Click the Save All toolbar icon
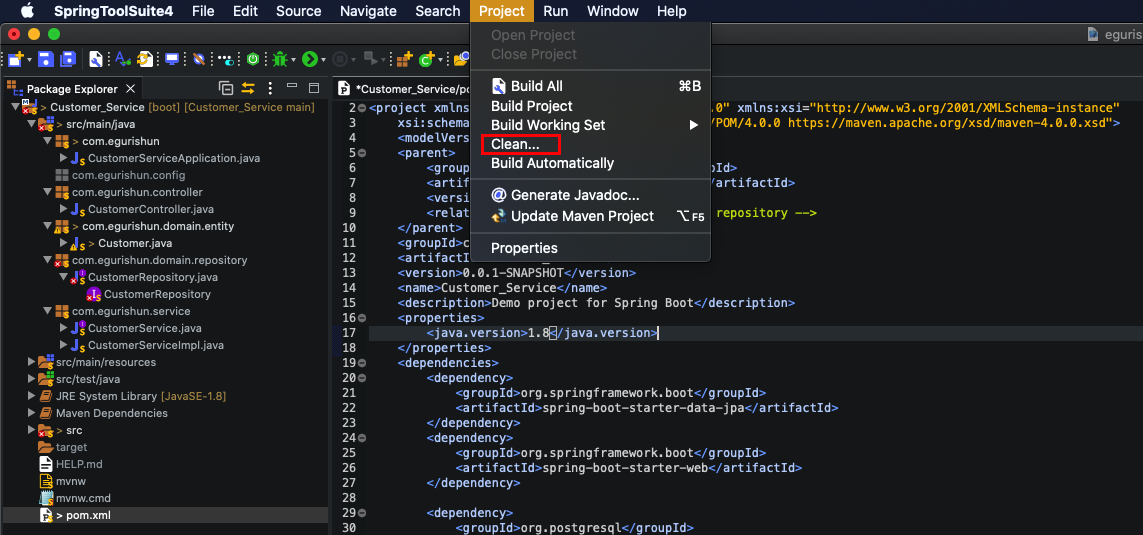Viewport: 1143px width, 535px height. tap(68, 59)
